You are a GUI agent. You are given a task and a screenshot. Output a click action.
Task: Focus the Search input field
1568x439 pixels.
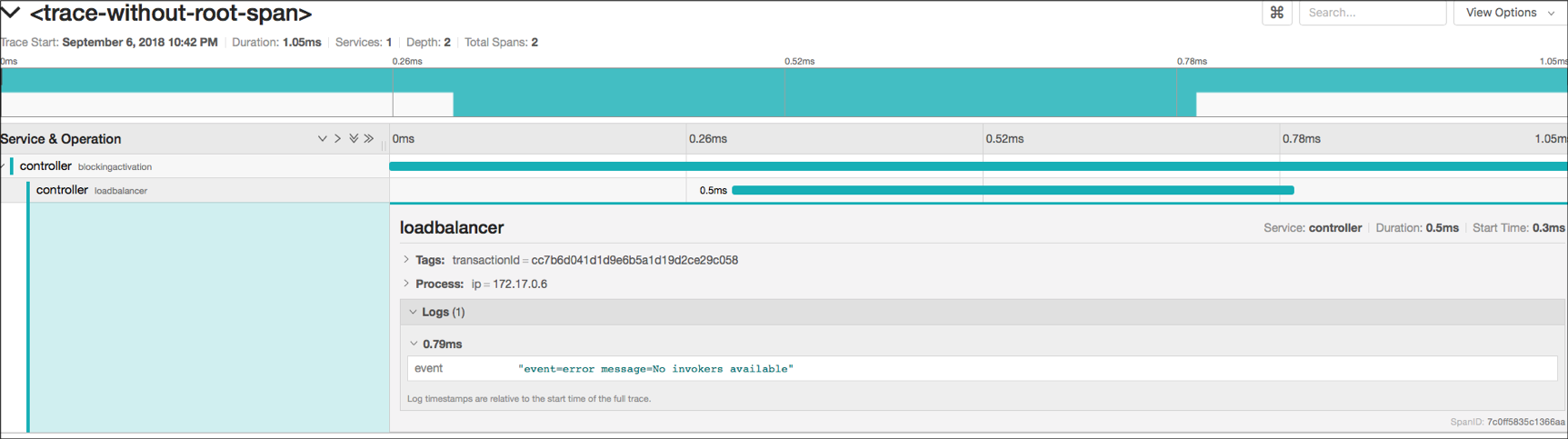click(x=1373, y=13)
